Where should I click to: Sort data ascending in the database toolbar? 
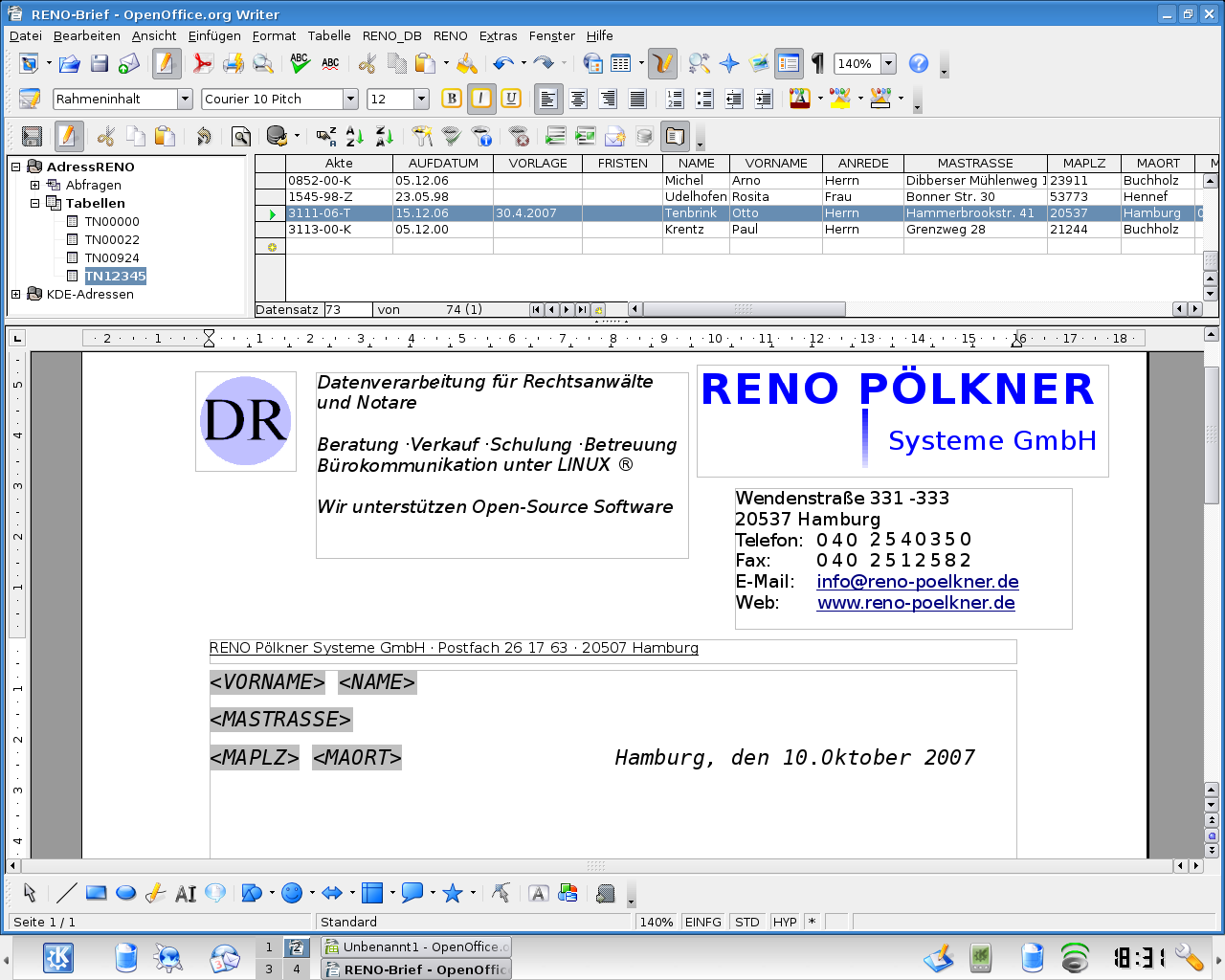click(x=355, y=136)
